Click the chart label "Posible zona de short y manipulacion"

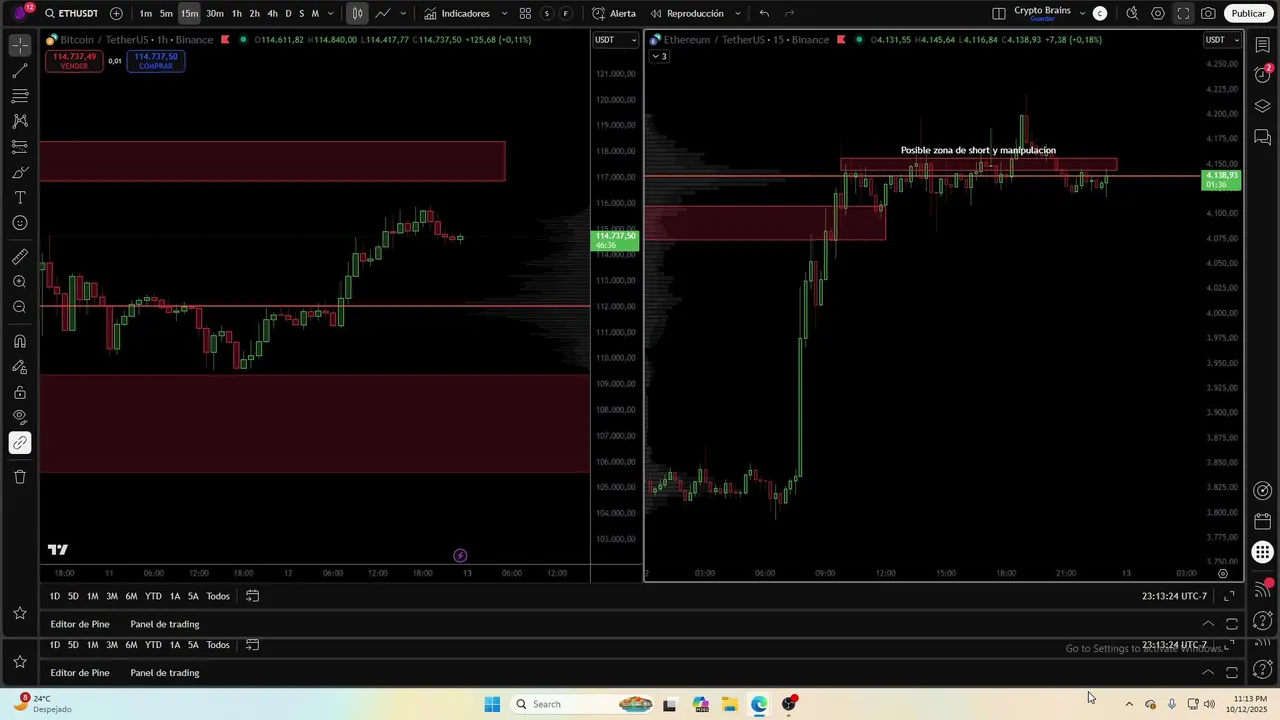[978, 151]
